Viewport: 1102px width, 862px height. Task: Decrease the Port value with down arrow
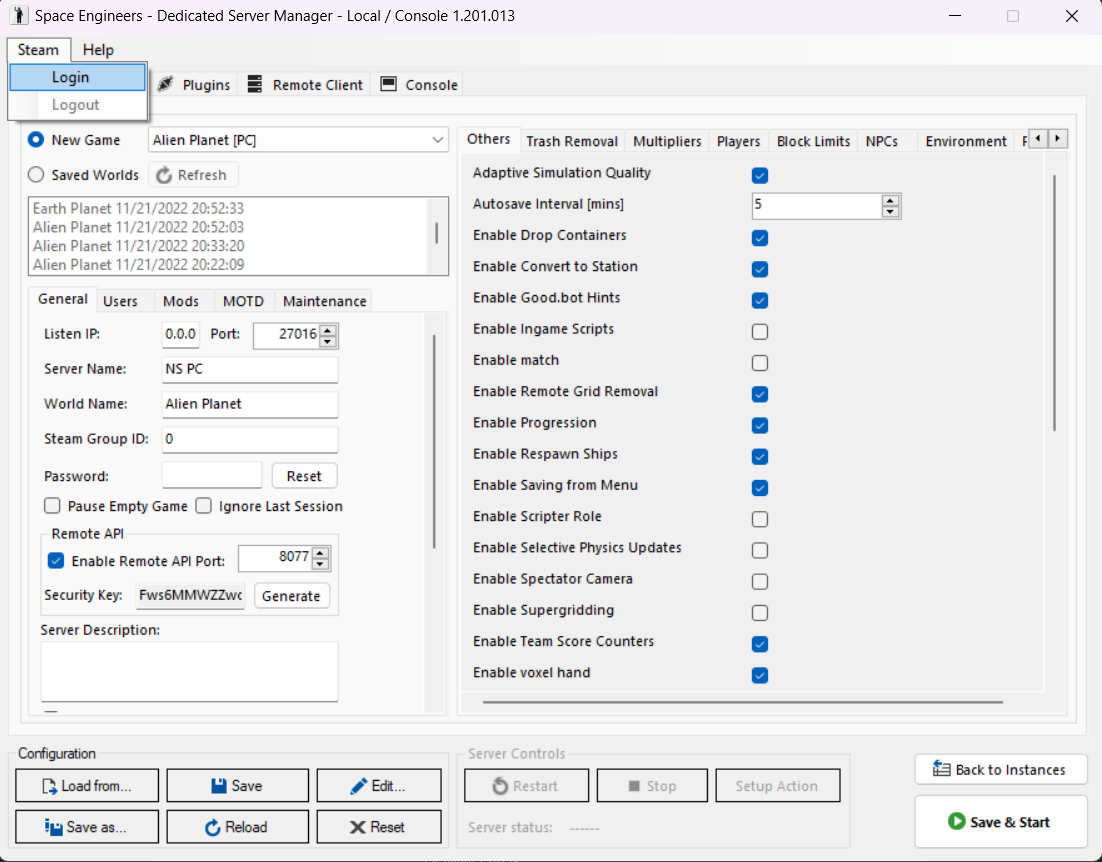click(x=328, y=341)
